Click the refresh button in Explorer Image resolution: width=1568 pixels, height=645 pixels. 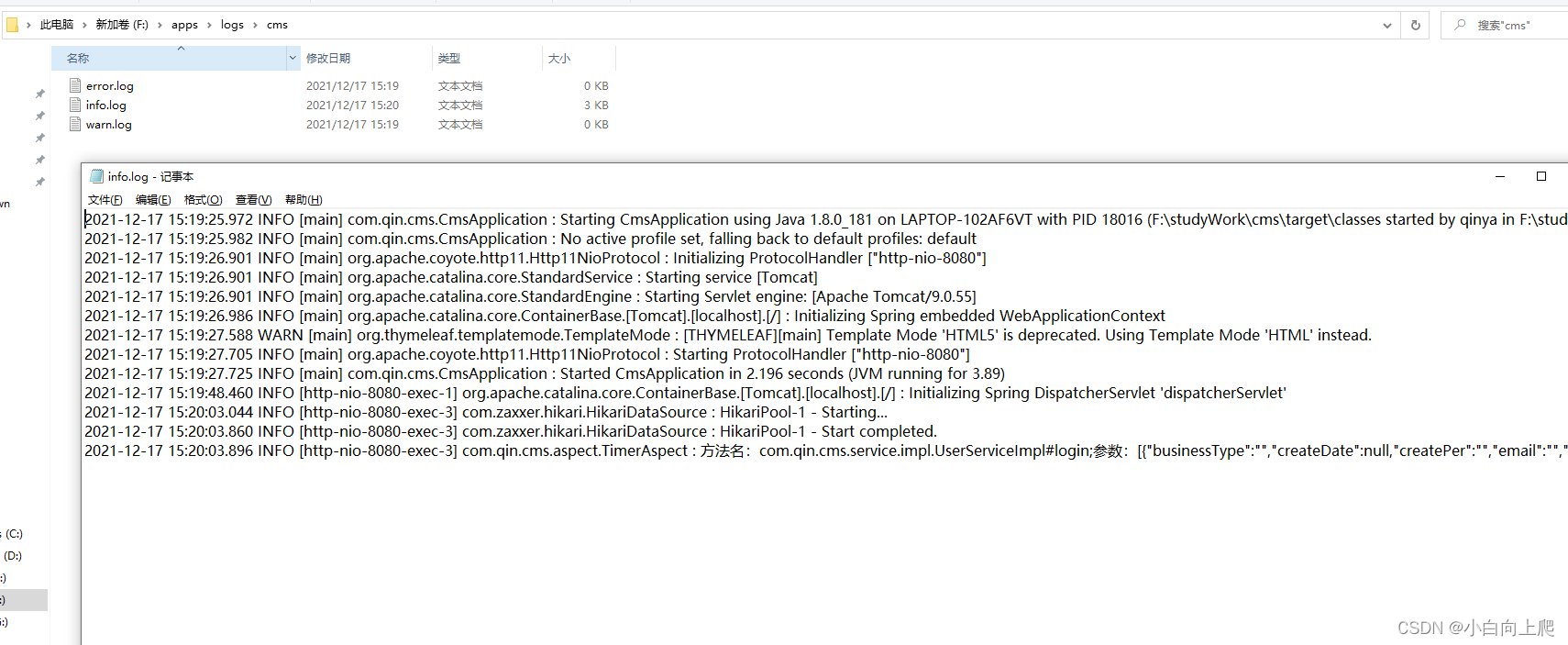point(1416,25)
